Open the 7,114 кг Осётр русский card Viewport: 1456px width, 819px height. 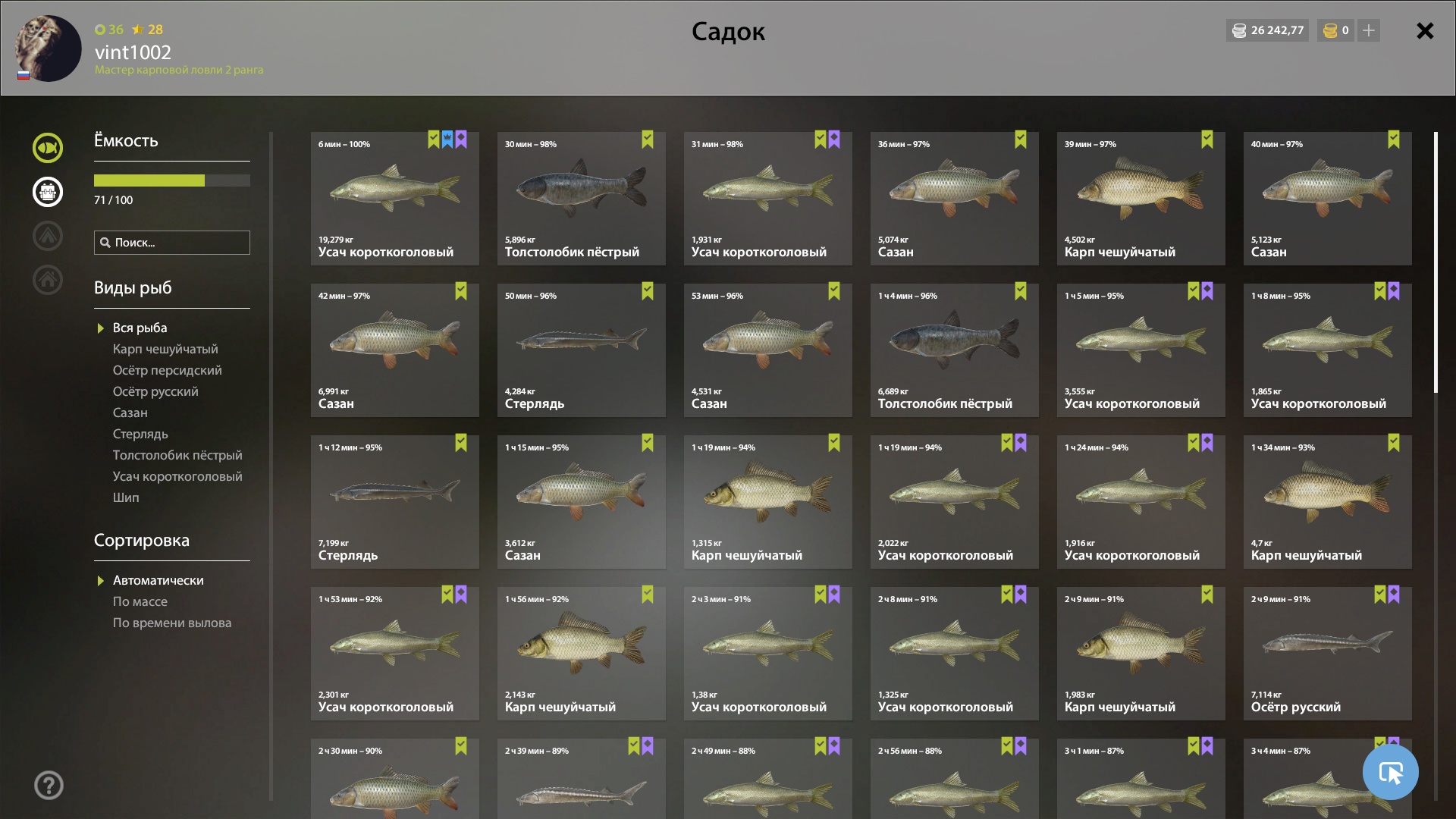(1328, 654)
